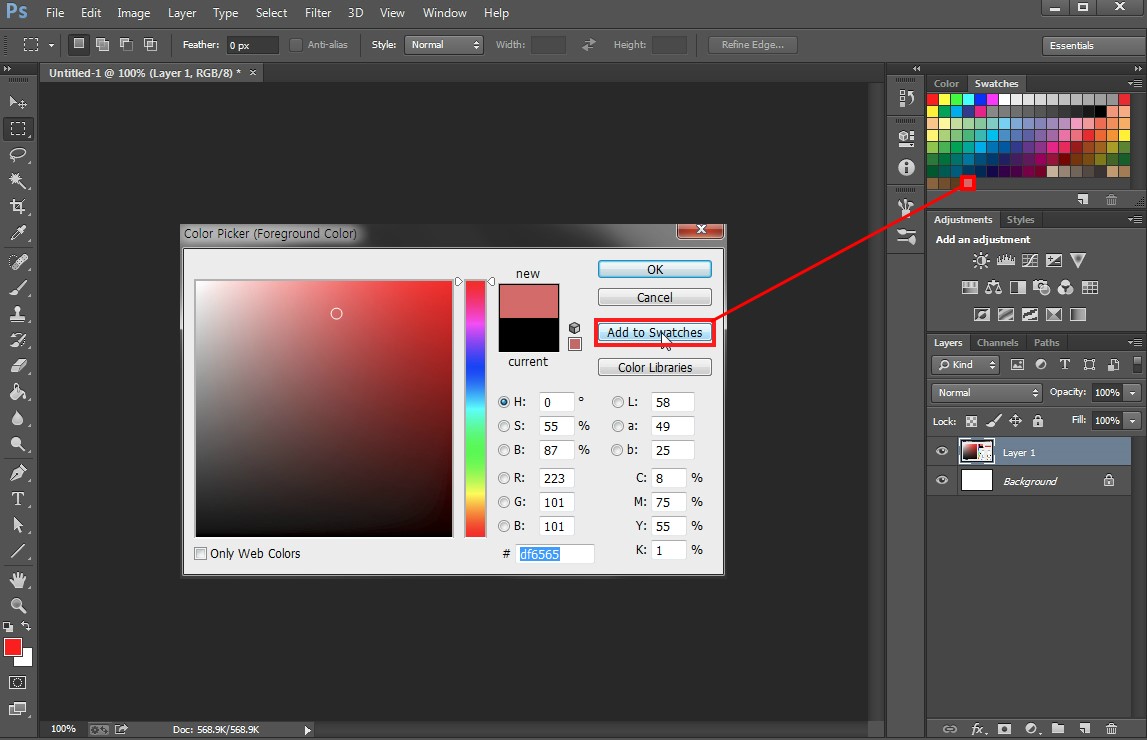Click OK in Color Picker
1147x740 pixels.
(x=655, y=269)
